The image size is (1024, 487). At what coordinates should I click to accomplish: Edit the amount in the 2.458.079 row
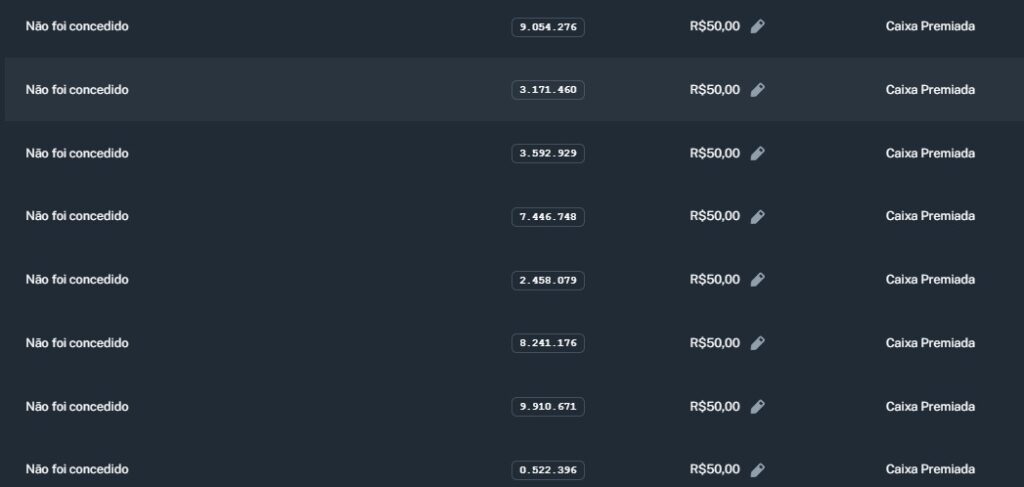pyautogui.click(x=757, y=280)
